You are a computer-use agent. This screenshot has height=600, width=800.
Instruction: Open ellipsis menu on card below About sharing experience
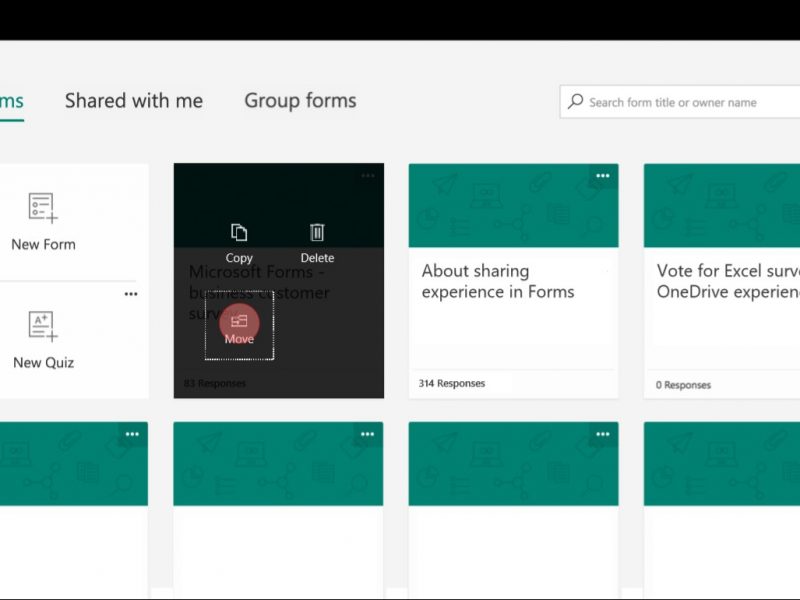coord(603,434)
